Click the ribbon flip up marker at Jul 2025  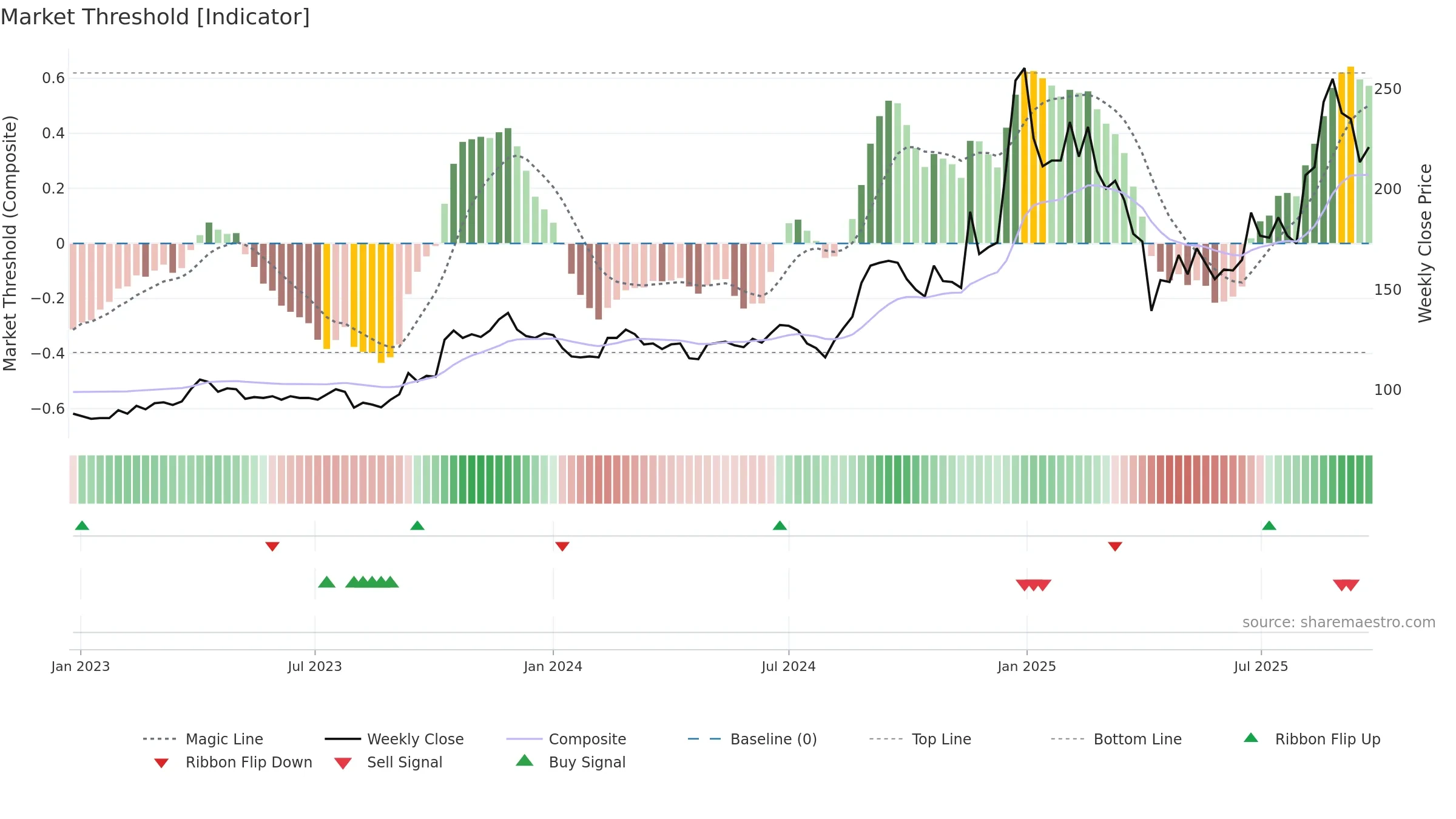click(1269, 525)
